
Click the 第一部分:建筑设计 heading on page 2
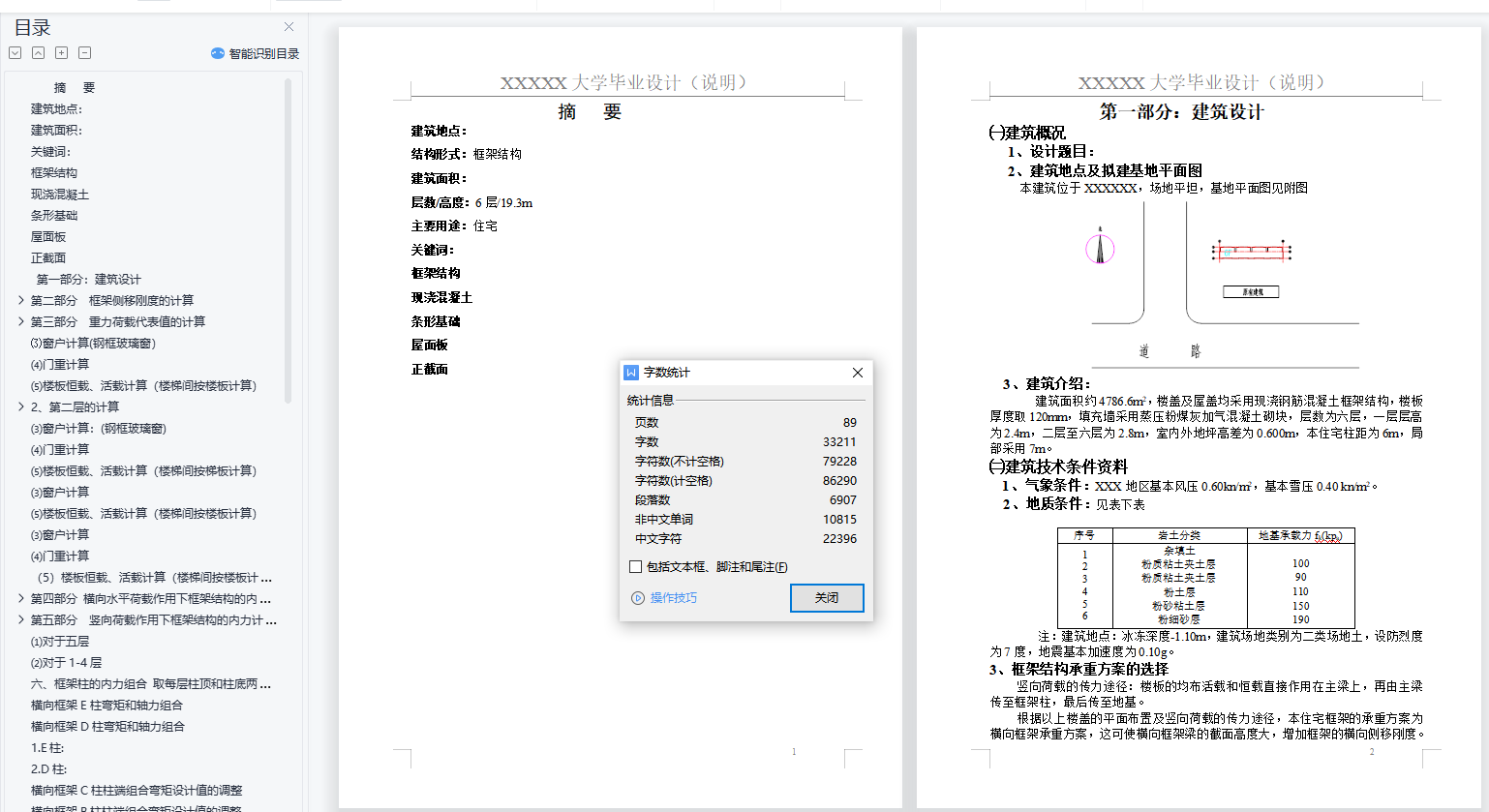[1181, 112]
